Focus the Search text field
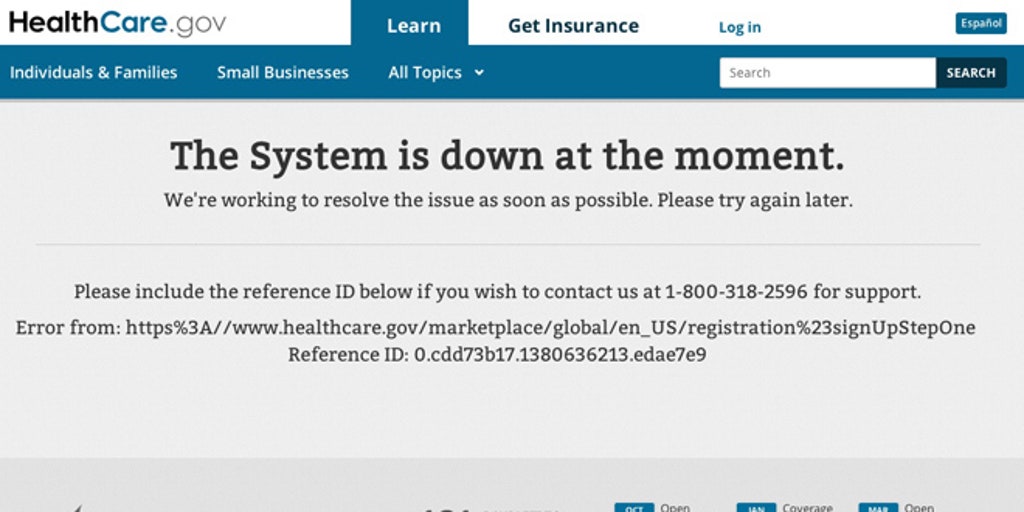1024x512 pixels. 827,72
